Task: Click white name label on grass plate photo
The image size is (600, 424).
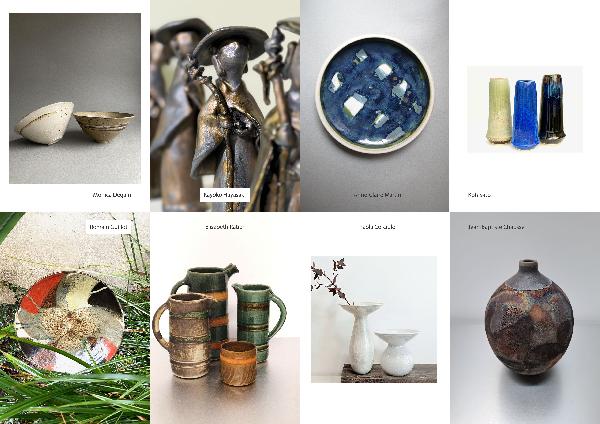Action: pyautogui.click(x=108, y=227)
